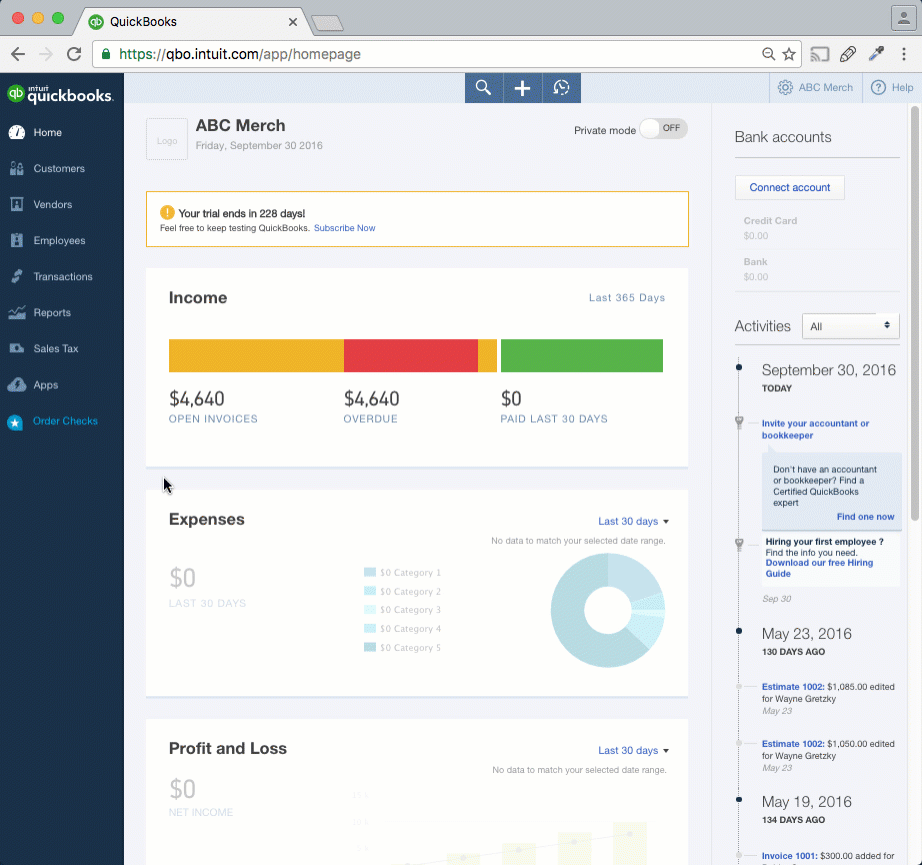Viewport: 922px width, 865px height.
Task: Open Profit and Loss Last 30 days dropdown
Action: pyautogui.click(x=633, y=750)
